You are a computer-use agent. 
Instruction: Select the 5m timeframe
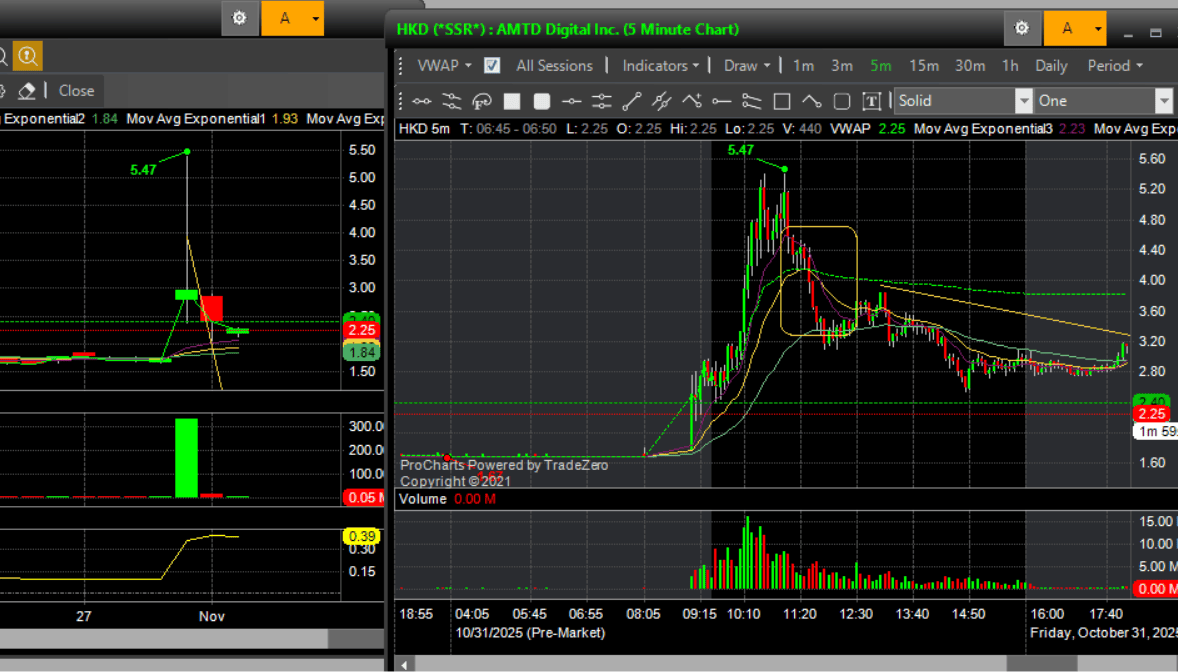880,65
